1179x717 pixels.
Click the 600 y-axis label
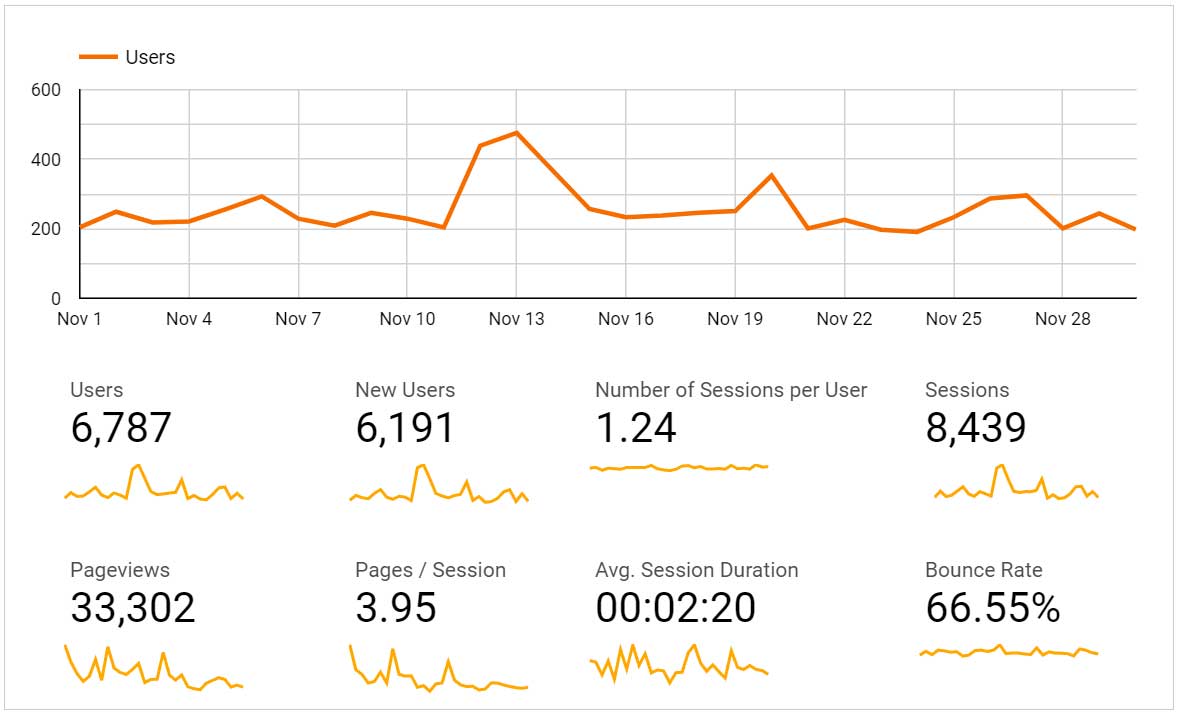(x=46, y=90)
